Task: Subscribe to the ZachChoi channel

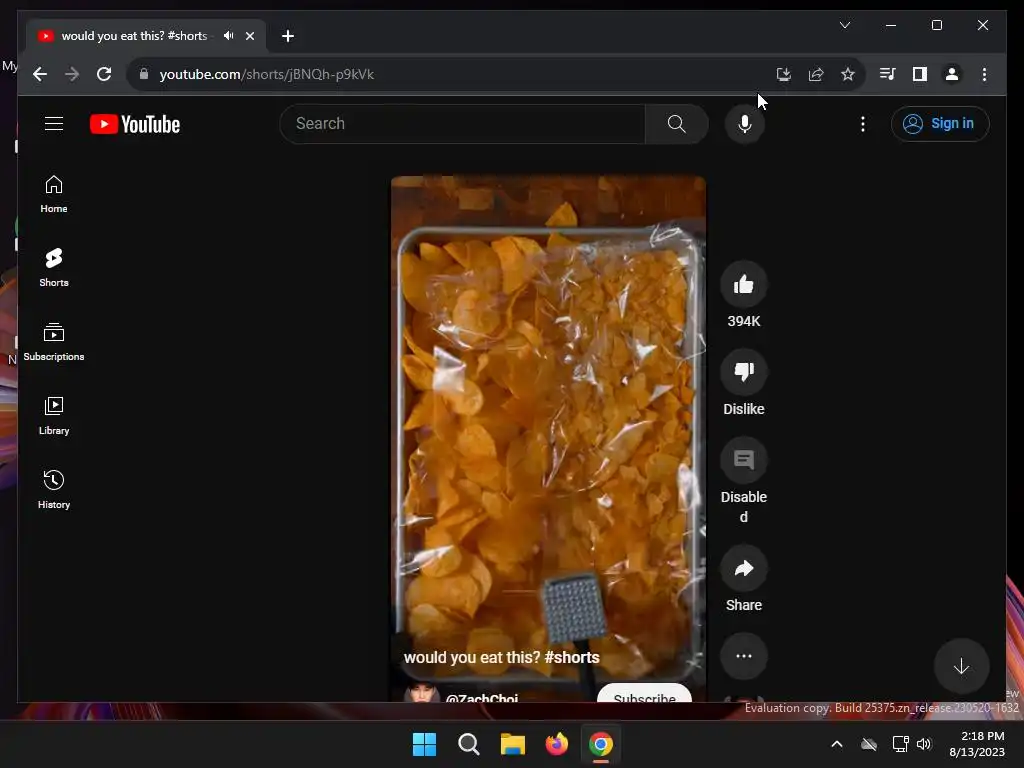Action: (x=645, y=695)
